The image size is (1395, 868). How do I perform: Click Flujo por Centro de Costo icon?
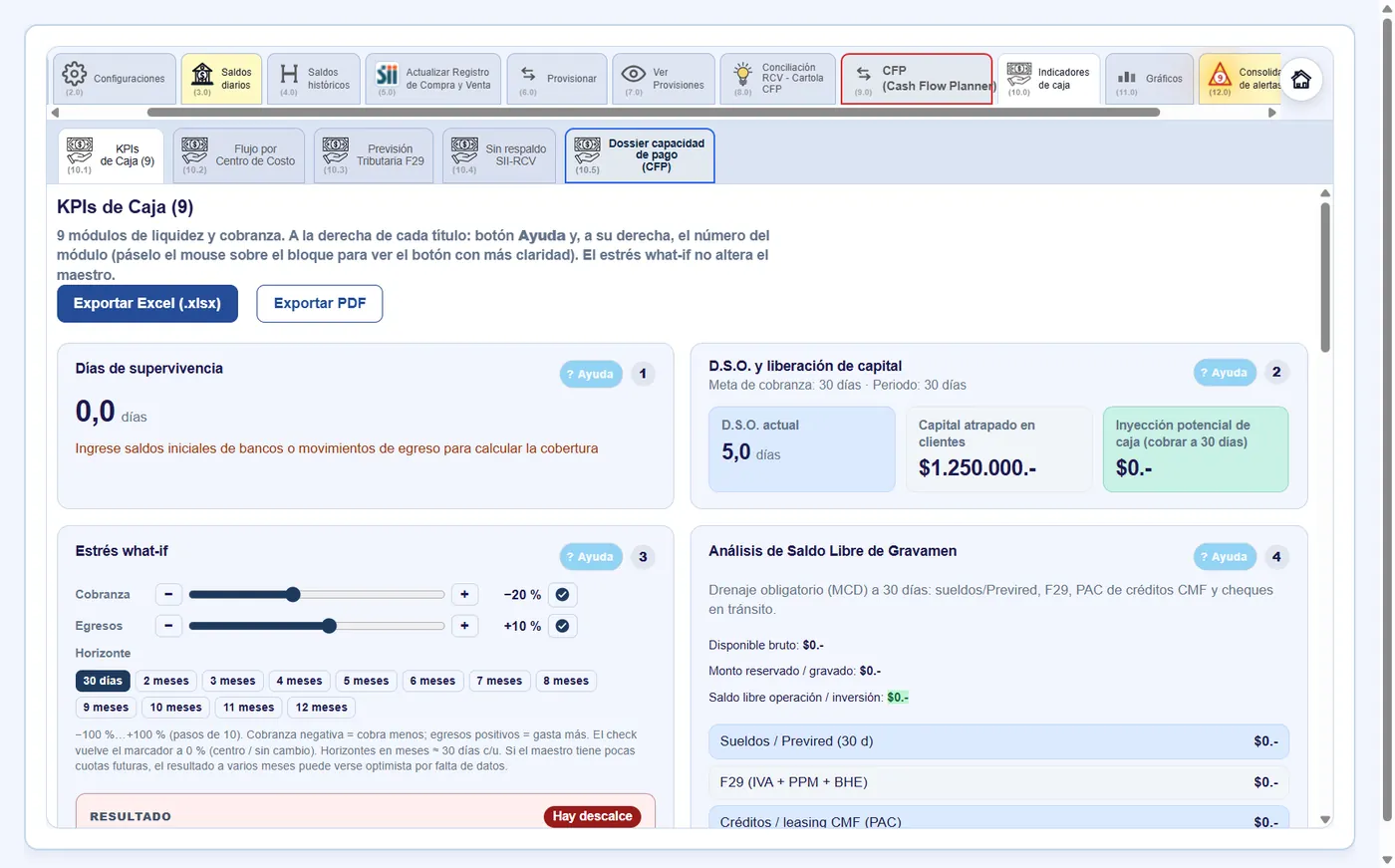(x=195, y=150)
